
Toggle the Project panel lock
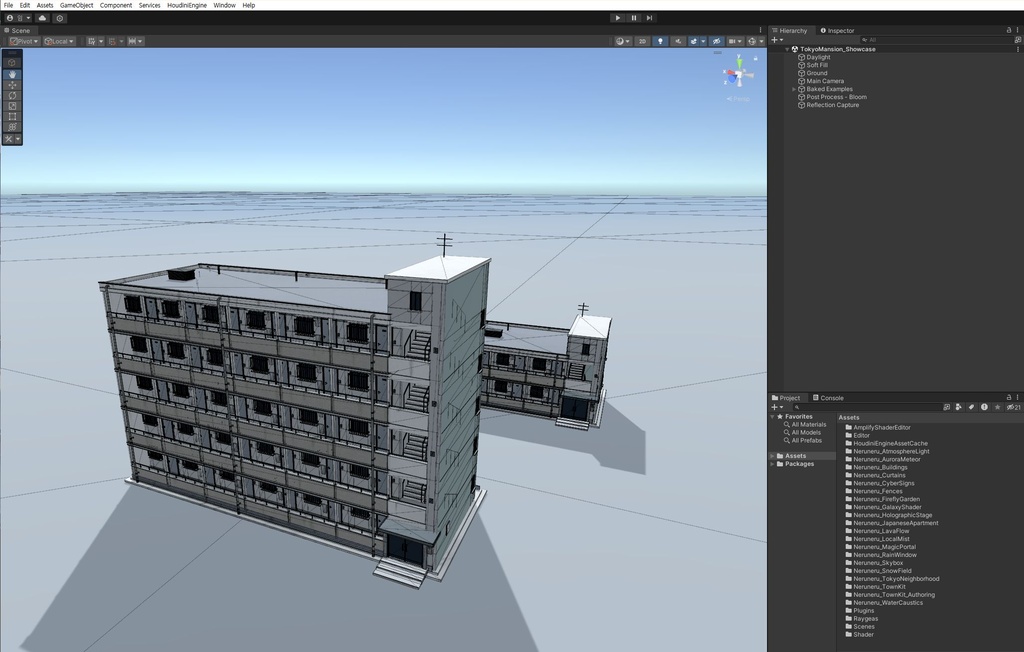pos(1009,397)
